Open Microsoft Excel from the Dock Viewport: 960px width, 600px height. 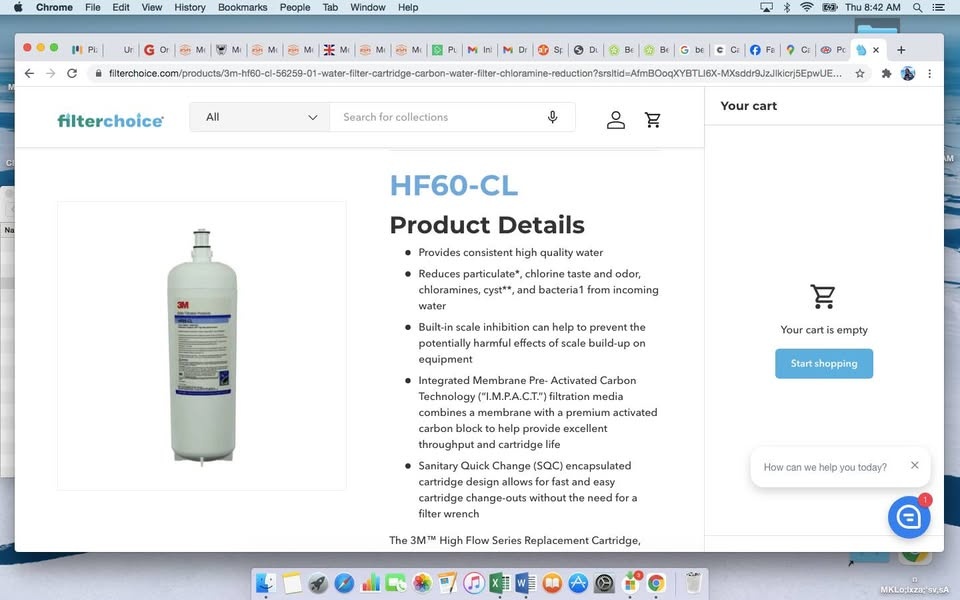(x=500, y=583)
